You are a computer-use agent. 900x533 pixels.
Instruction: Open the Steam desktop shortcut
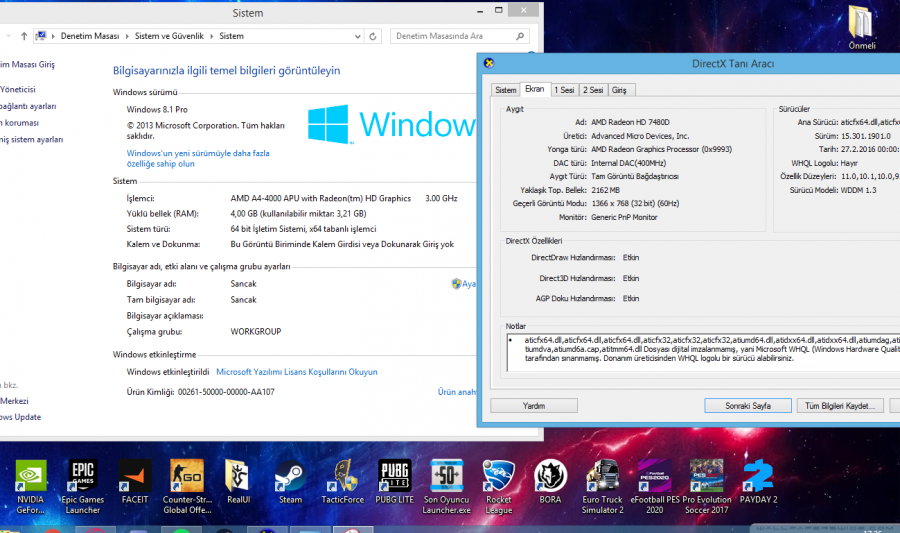pyautogui.click(x=290, y=476)
